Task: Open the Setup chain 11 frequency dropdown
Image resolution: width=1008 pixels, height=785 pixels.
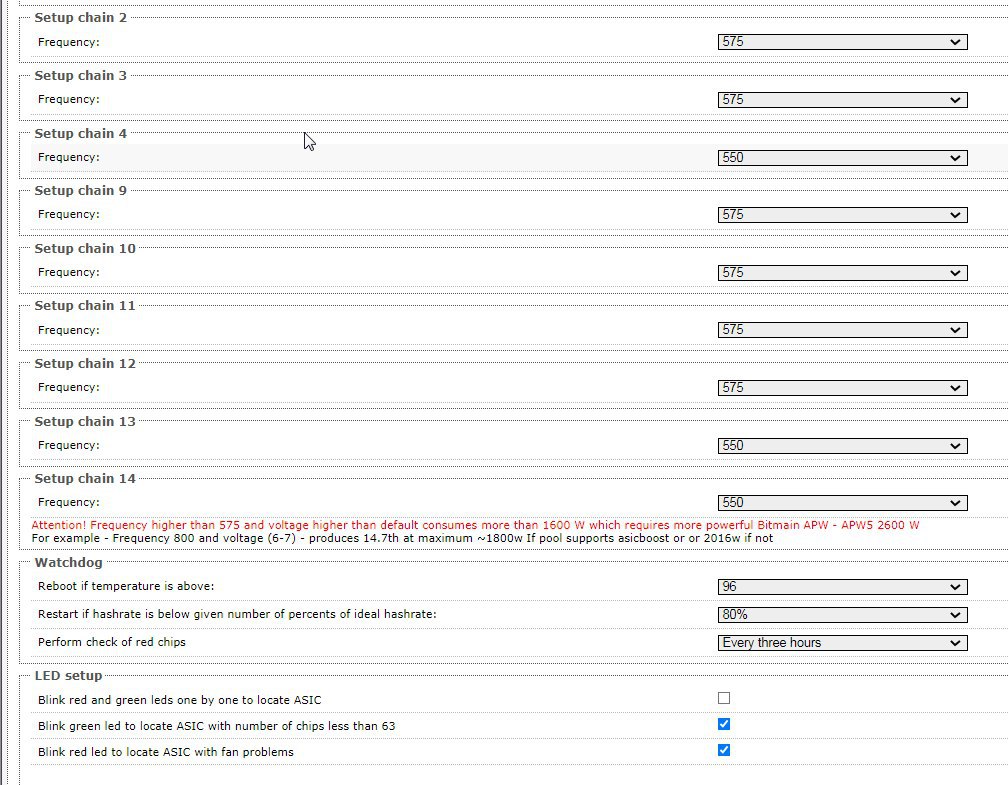Action: [x=842, y=330]
